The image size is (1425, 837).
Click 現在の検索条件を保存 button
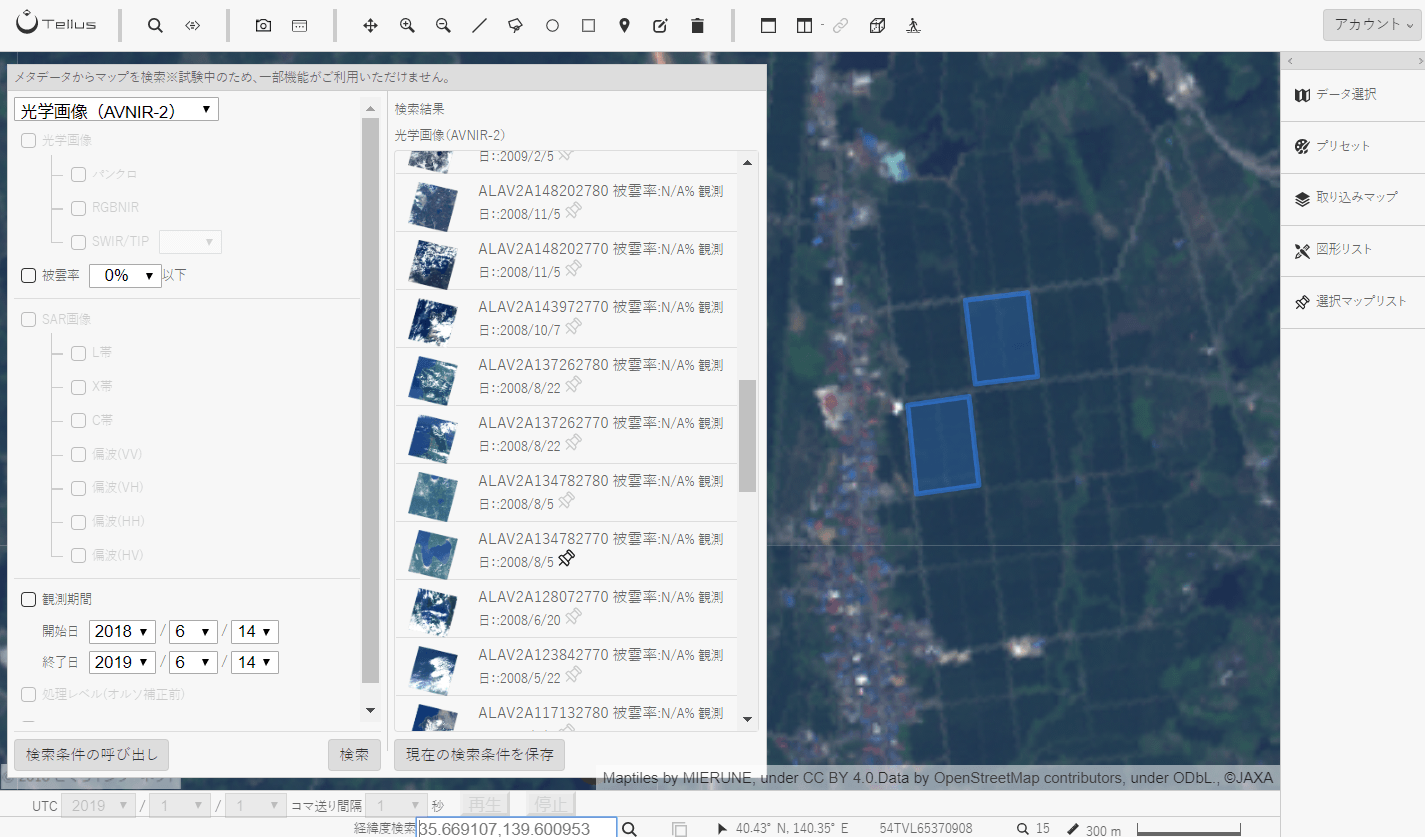pos(480,755)
